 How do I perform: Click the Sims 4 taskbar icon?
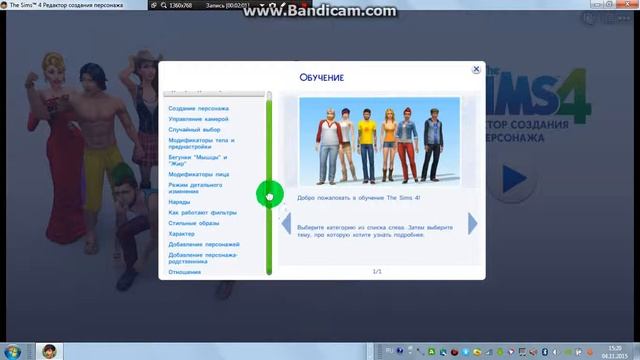(49, 351)
